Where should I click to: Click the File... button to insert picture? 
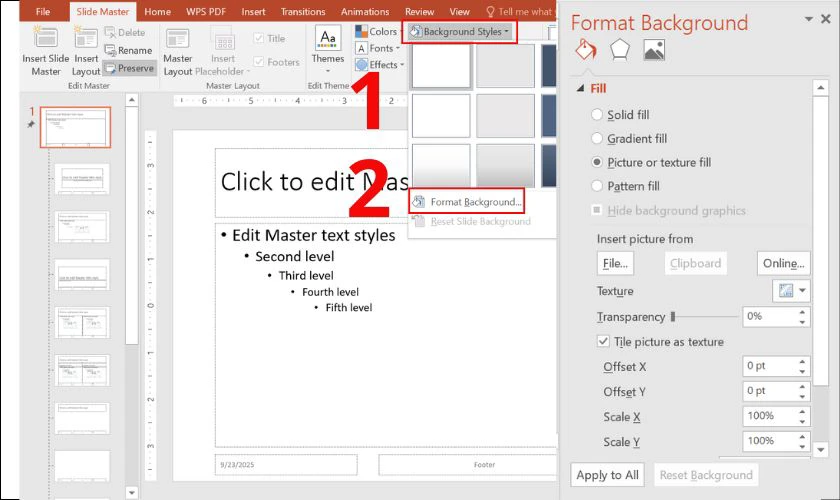pos(615,263)
